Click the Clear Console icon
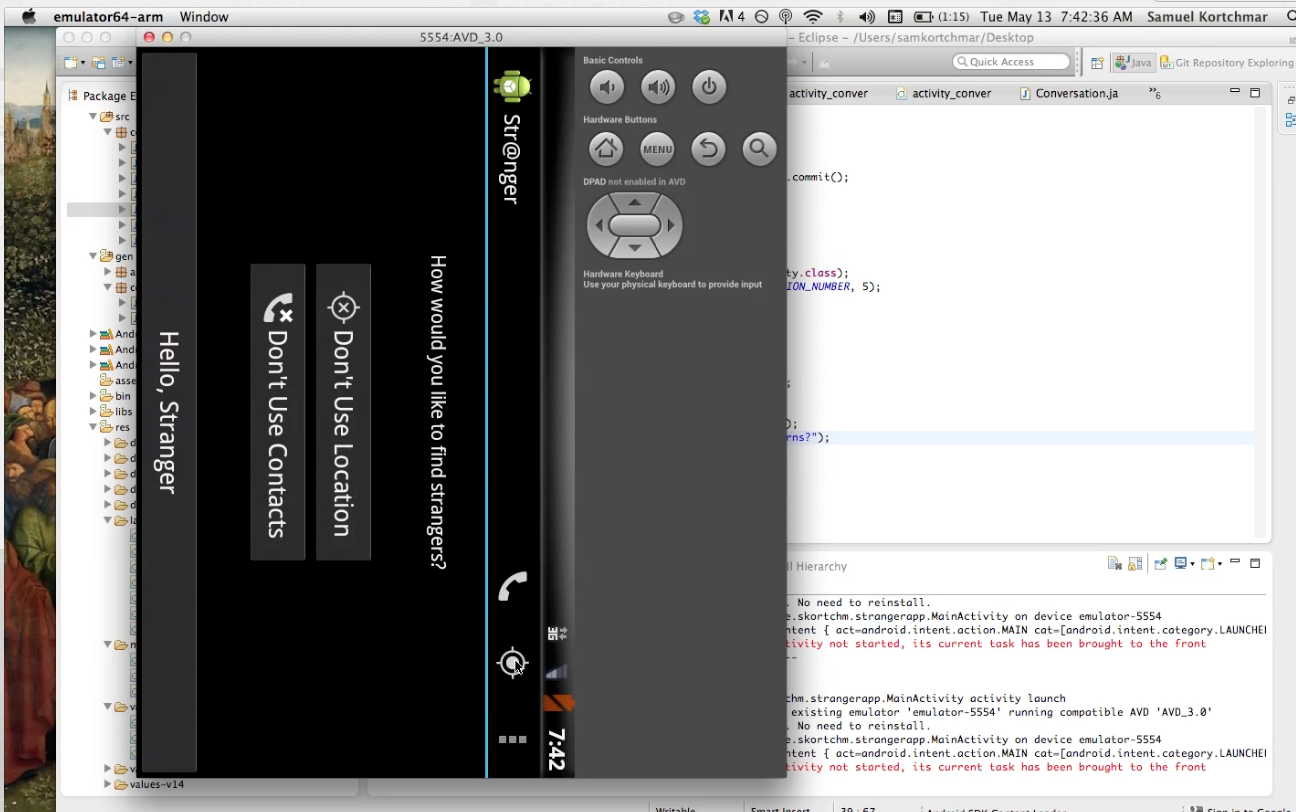 pyautogui.click(x=1115, y=564)
